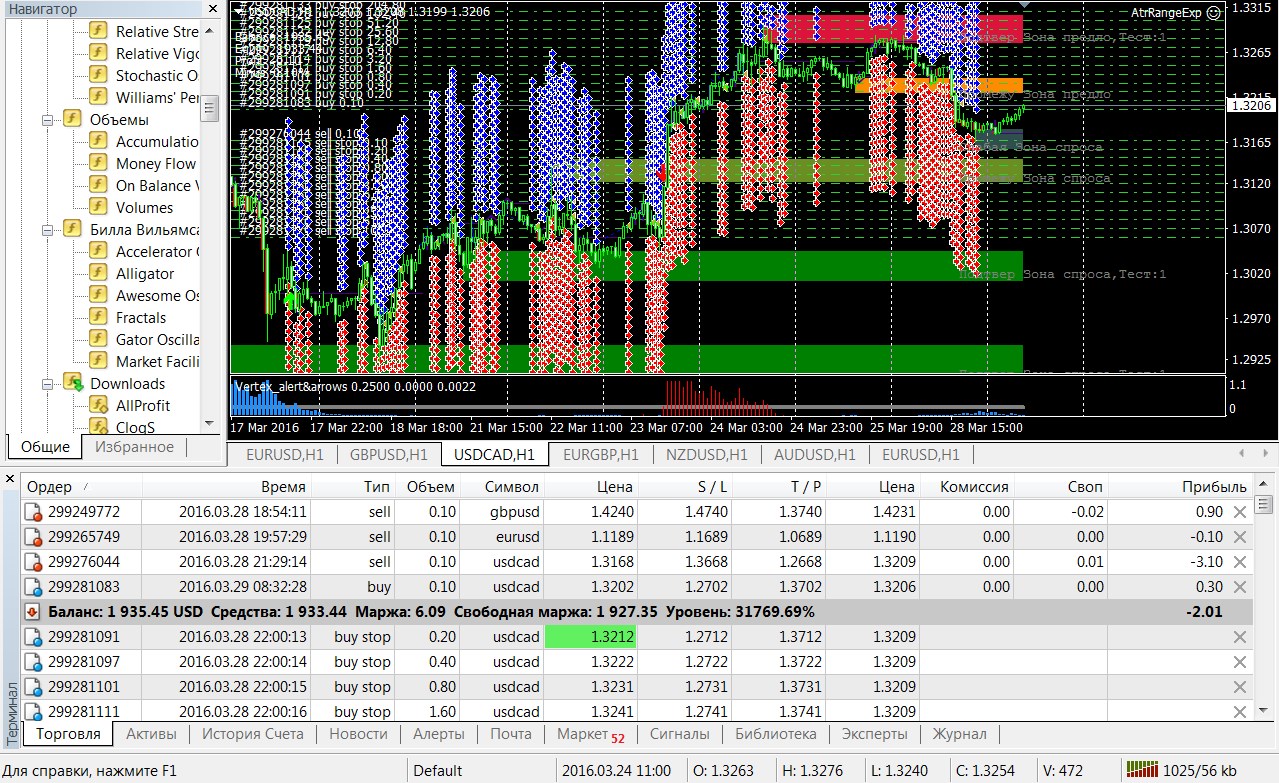Click the Accumulation indicator icon
This screenshot has height=783, width=1279.
pyautogui.click(x=98, y=141)
